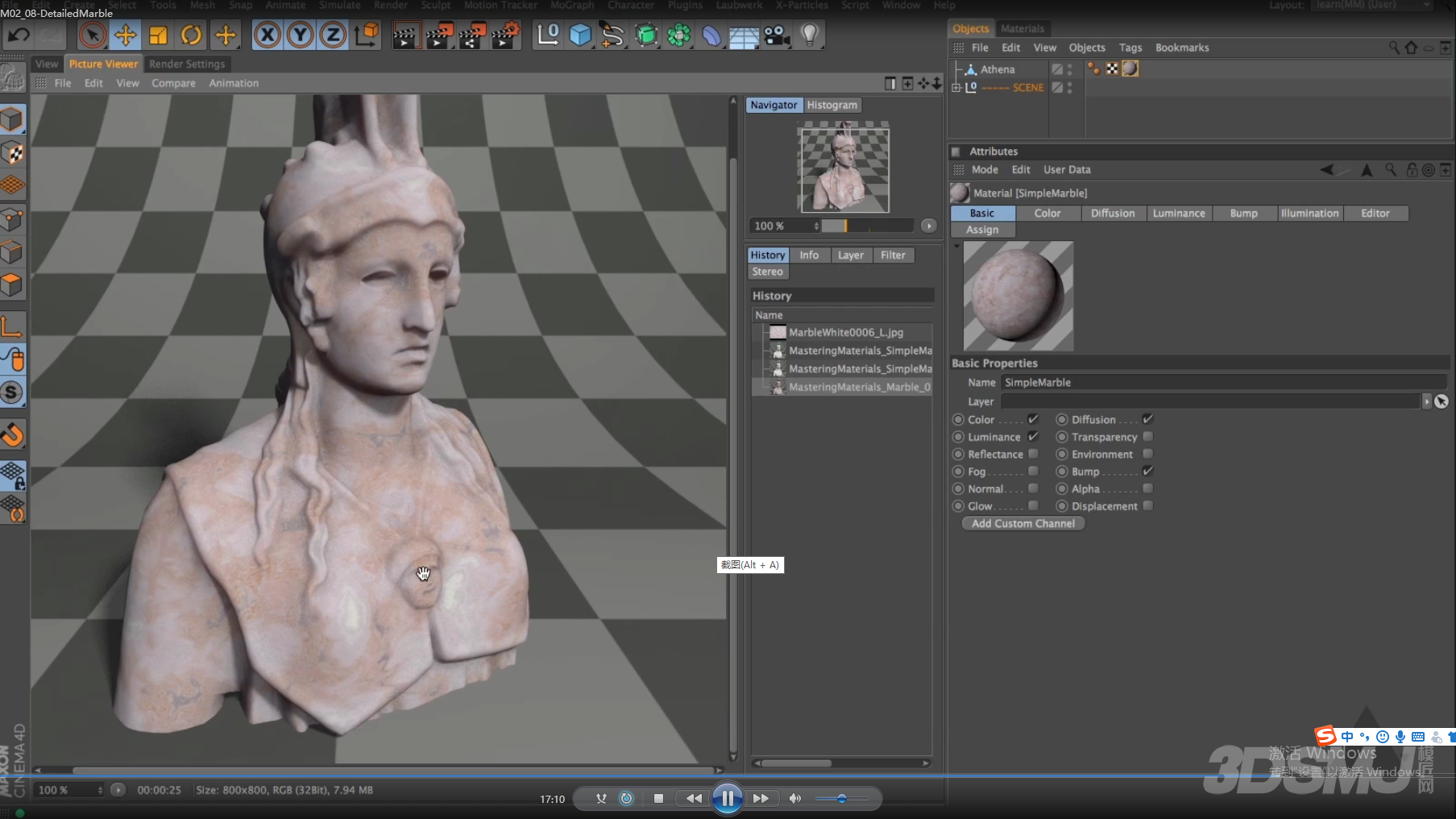Image resolution: width=1456 pixels, height=819 pixels.
Task: Toggle Z axis lock
Action: pos(332,35)
